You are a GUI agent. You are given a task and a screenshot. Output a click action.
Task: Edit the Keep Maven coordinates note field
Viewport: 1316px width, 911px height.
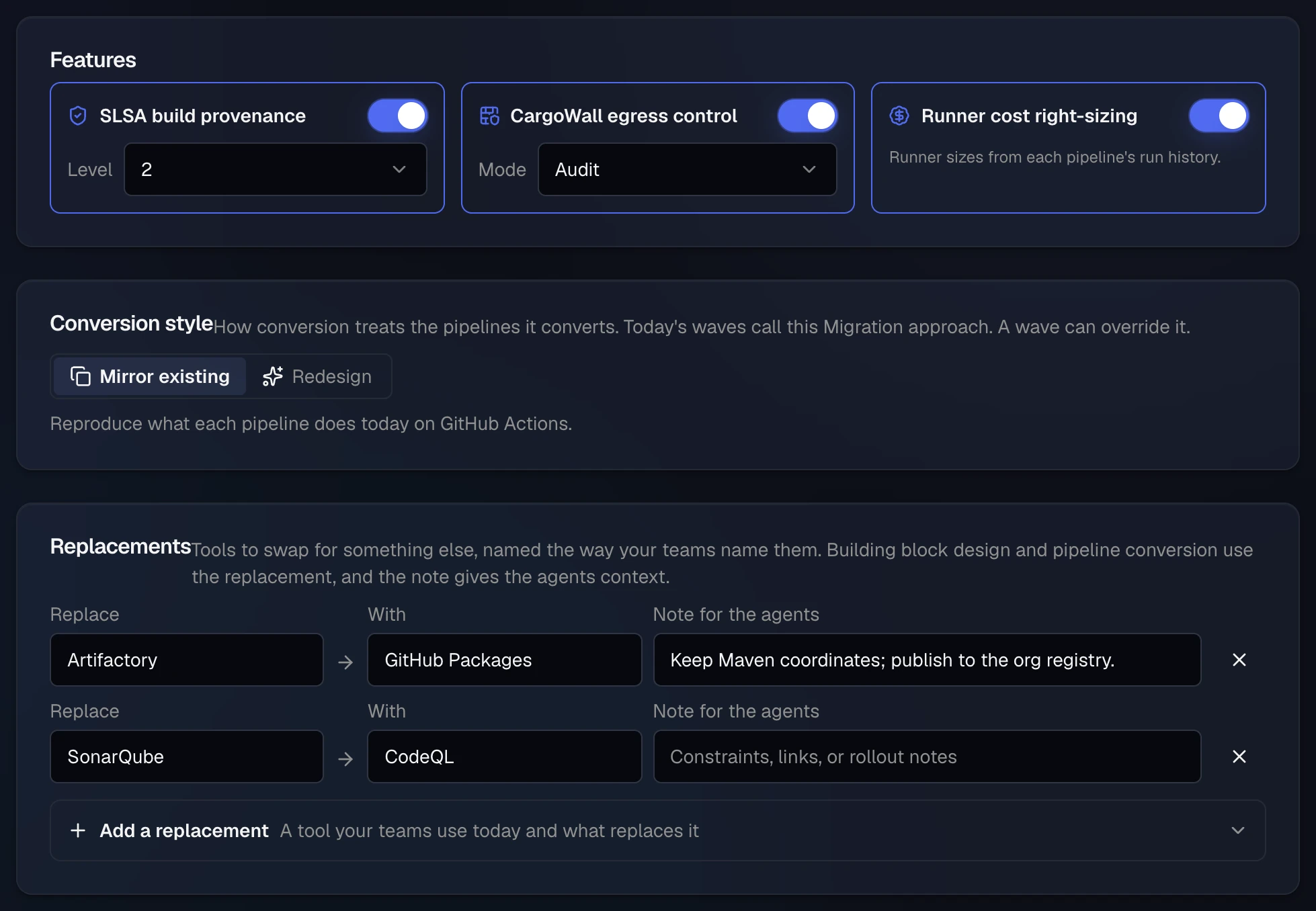click(x=928, y=660)
